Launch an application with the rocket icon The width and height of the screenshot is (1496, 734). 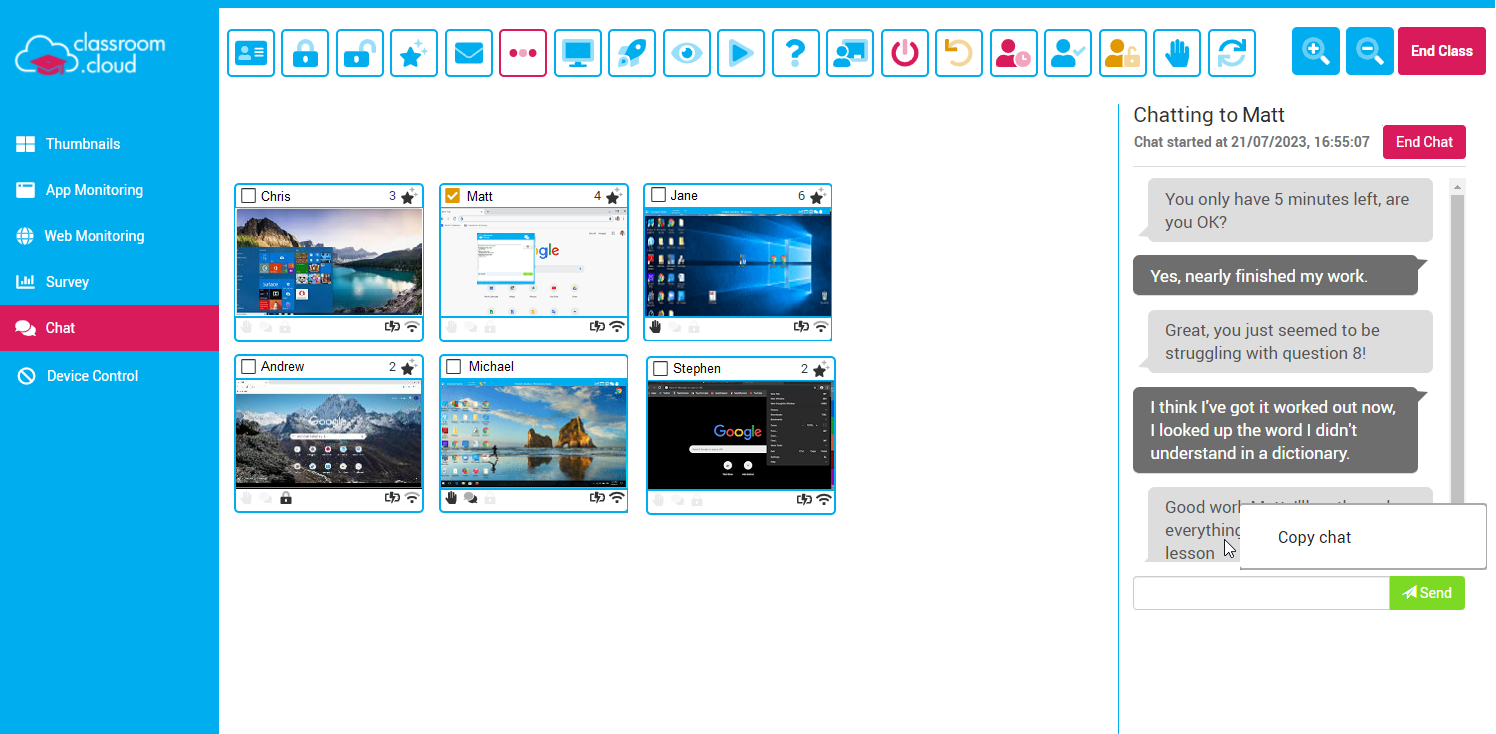(x=631, y=52)
